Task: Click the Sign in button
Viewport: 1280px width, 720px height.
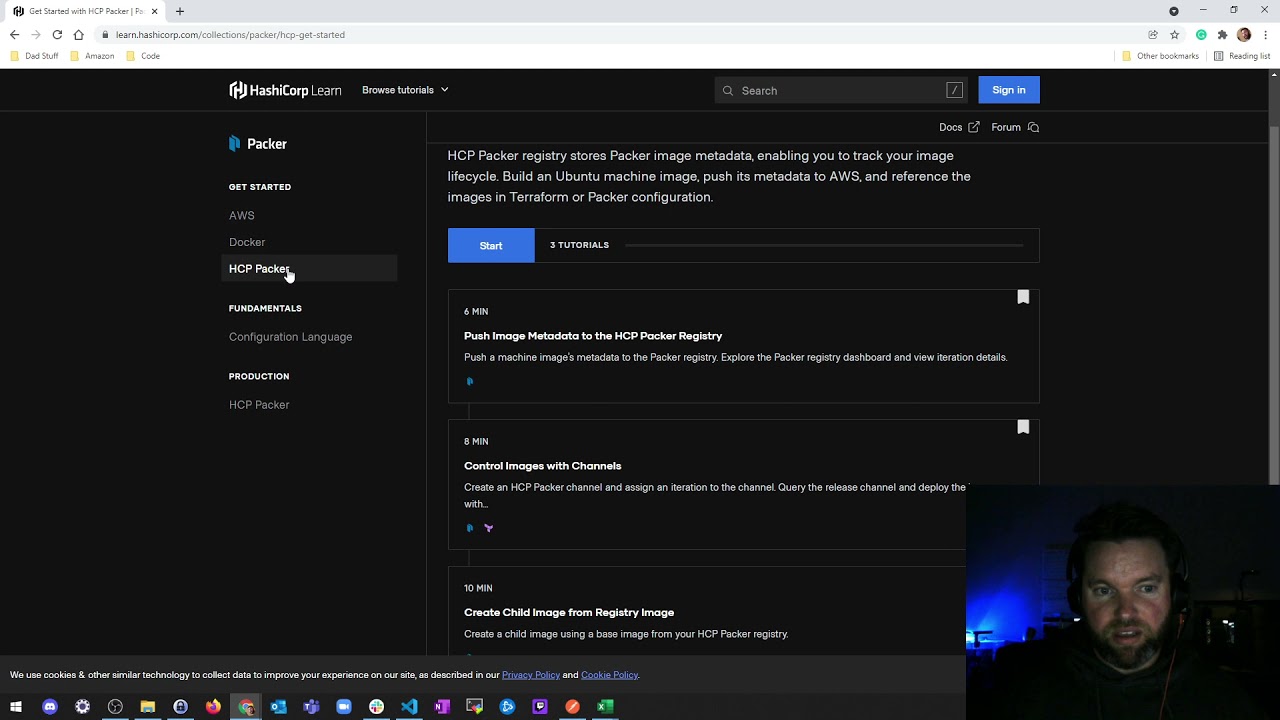Action: [x=1009, y=90]
